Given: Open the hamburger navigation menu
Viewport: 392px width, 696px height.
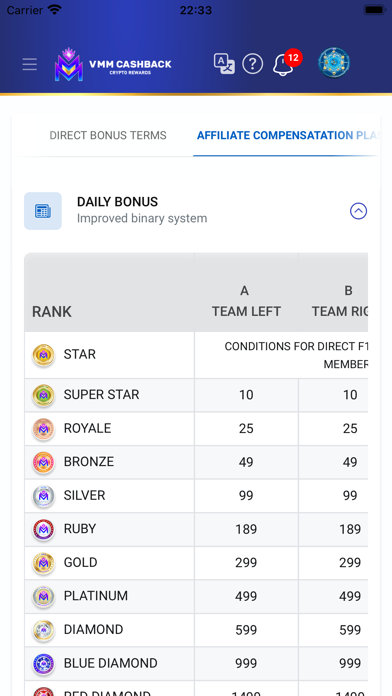Looking at the screenshot, I should [30, 64].
